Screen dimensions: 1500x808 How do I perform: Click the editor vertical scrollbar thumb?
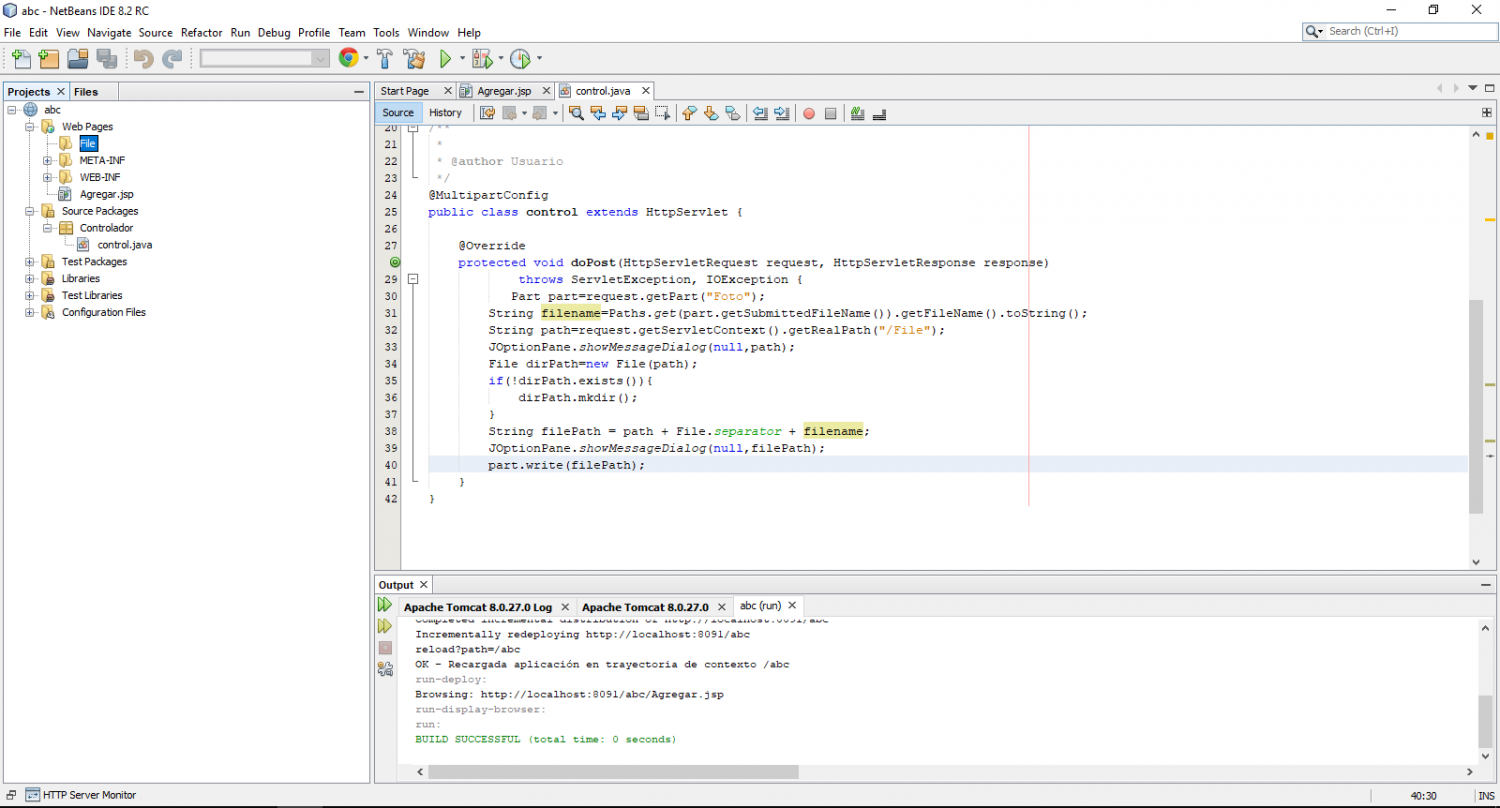(1476, 405)
